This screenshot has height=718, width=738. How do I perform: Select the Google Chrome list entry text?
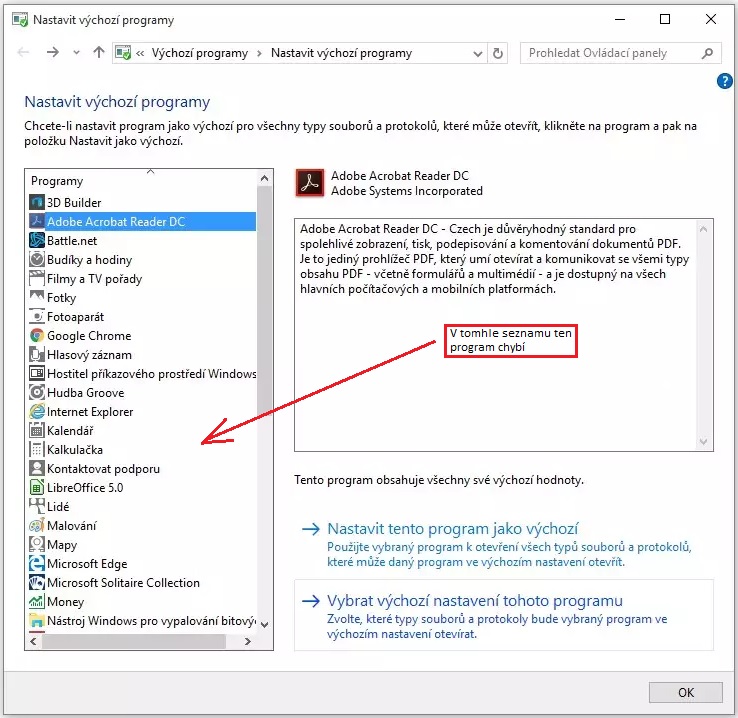pyautogui.click(x=89, y=336)
